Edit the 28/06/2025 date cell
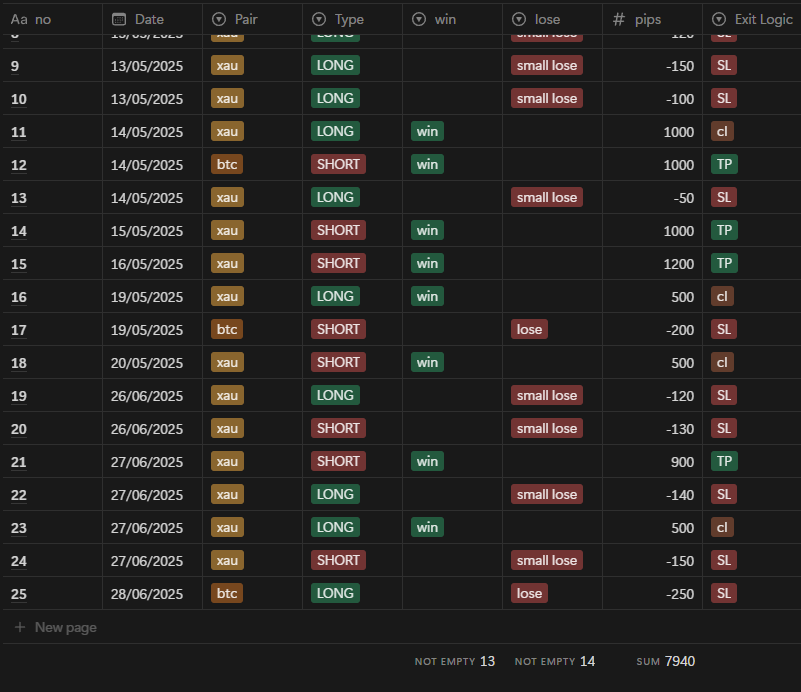 pos(147,594)
